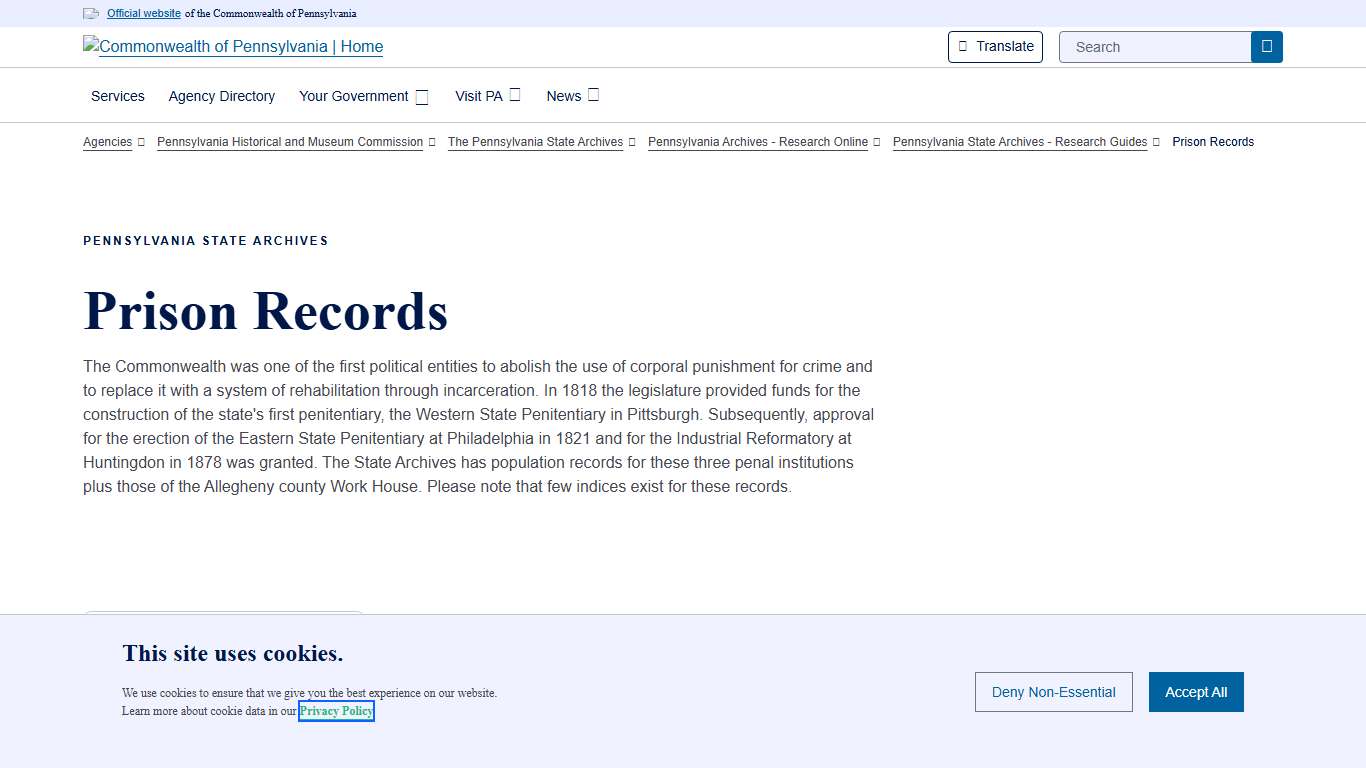Click the Prison Records breadcrumb label
Screen dimensions: 1366x768
pos(1212,142)
